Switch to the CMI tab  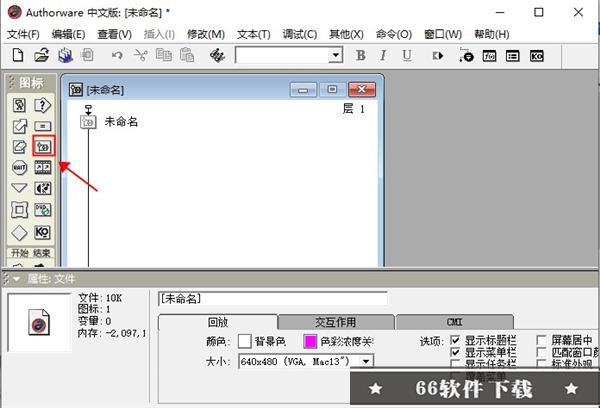click(x=455, y=322)
